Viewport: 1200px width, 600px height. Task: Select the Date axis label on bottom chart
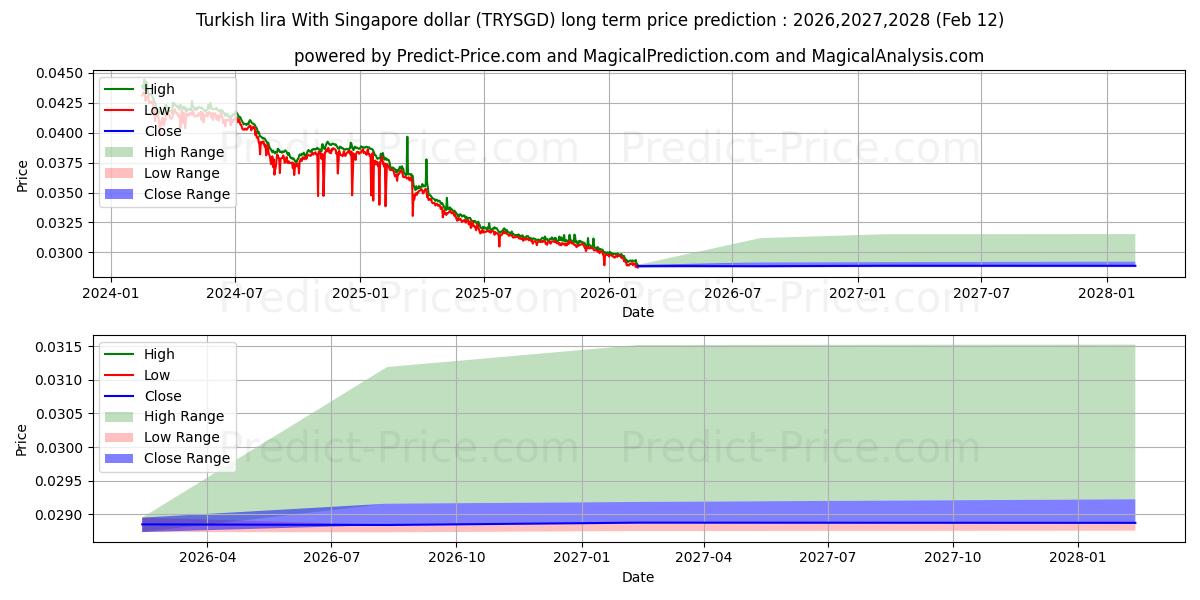[x=640, y=577]
